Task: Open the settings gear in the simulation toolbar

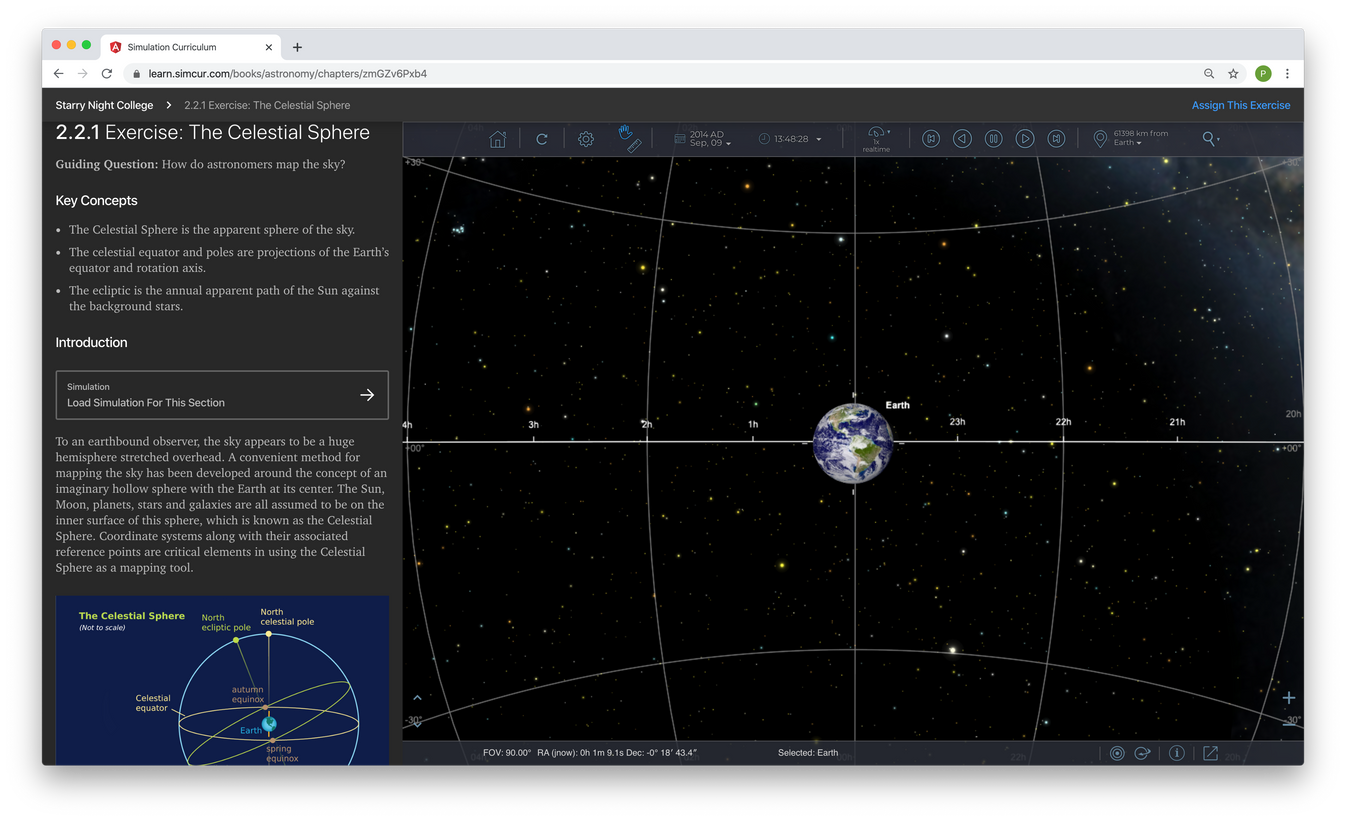Action: point(585,138)
